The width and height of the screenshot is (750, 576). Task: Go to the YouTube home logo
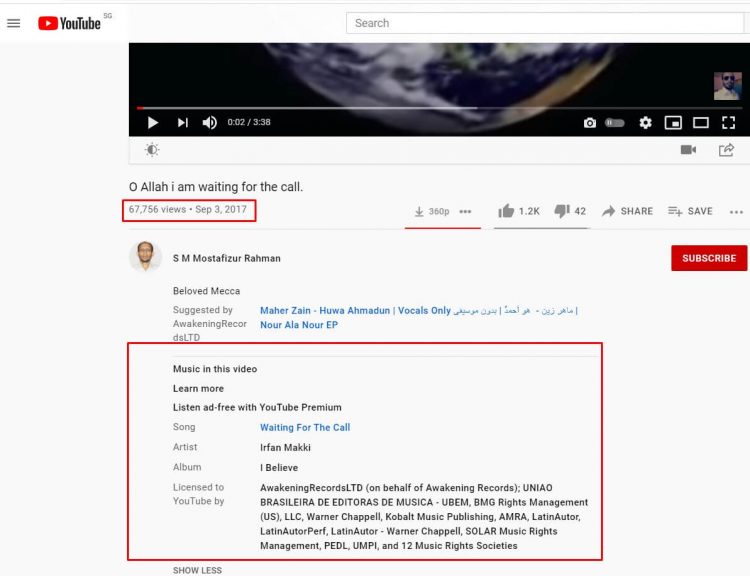click(x=69, y=23)
